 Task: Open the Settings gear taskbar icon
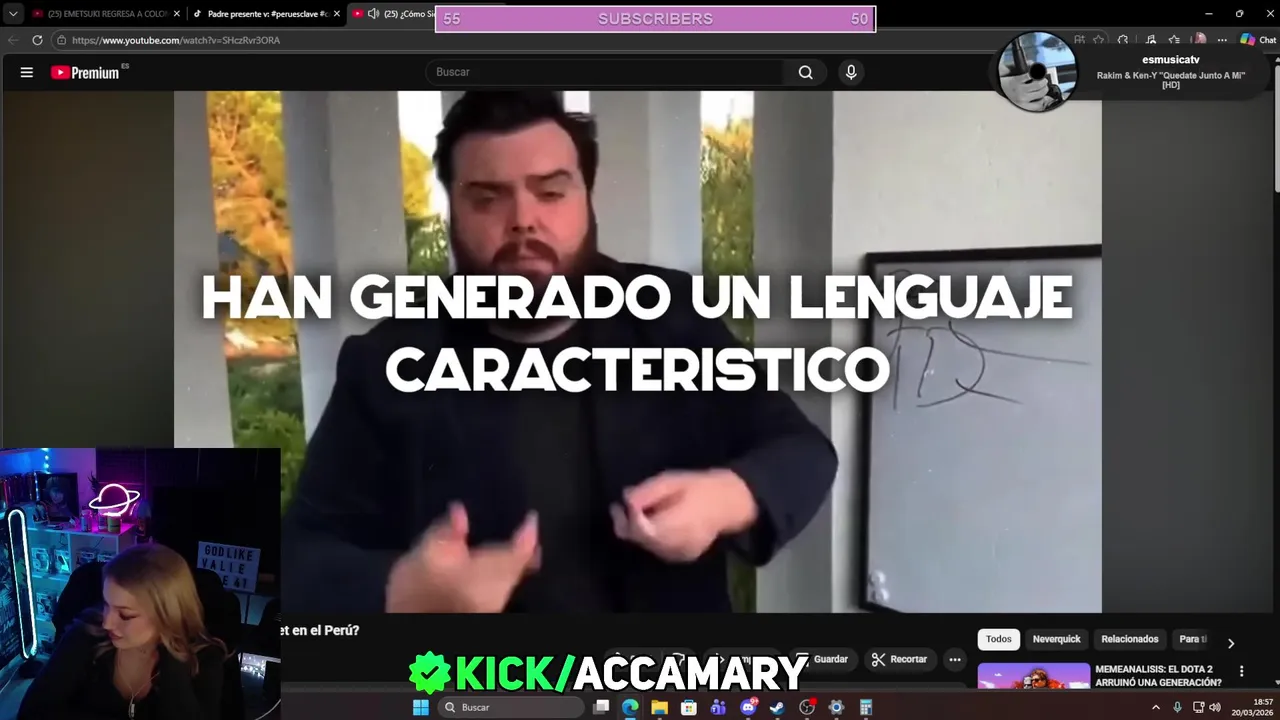pyautogui.click(x=837, y=707)
